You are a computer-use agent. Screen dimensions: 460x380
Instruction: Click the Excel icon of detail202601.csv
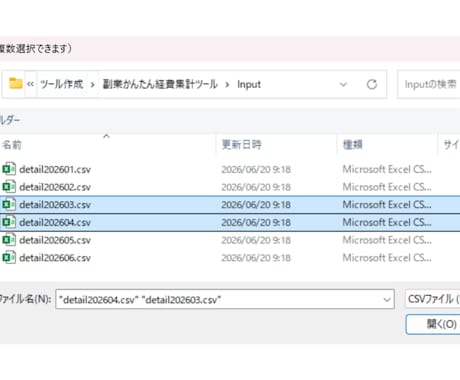pos(9,169)
